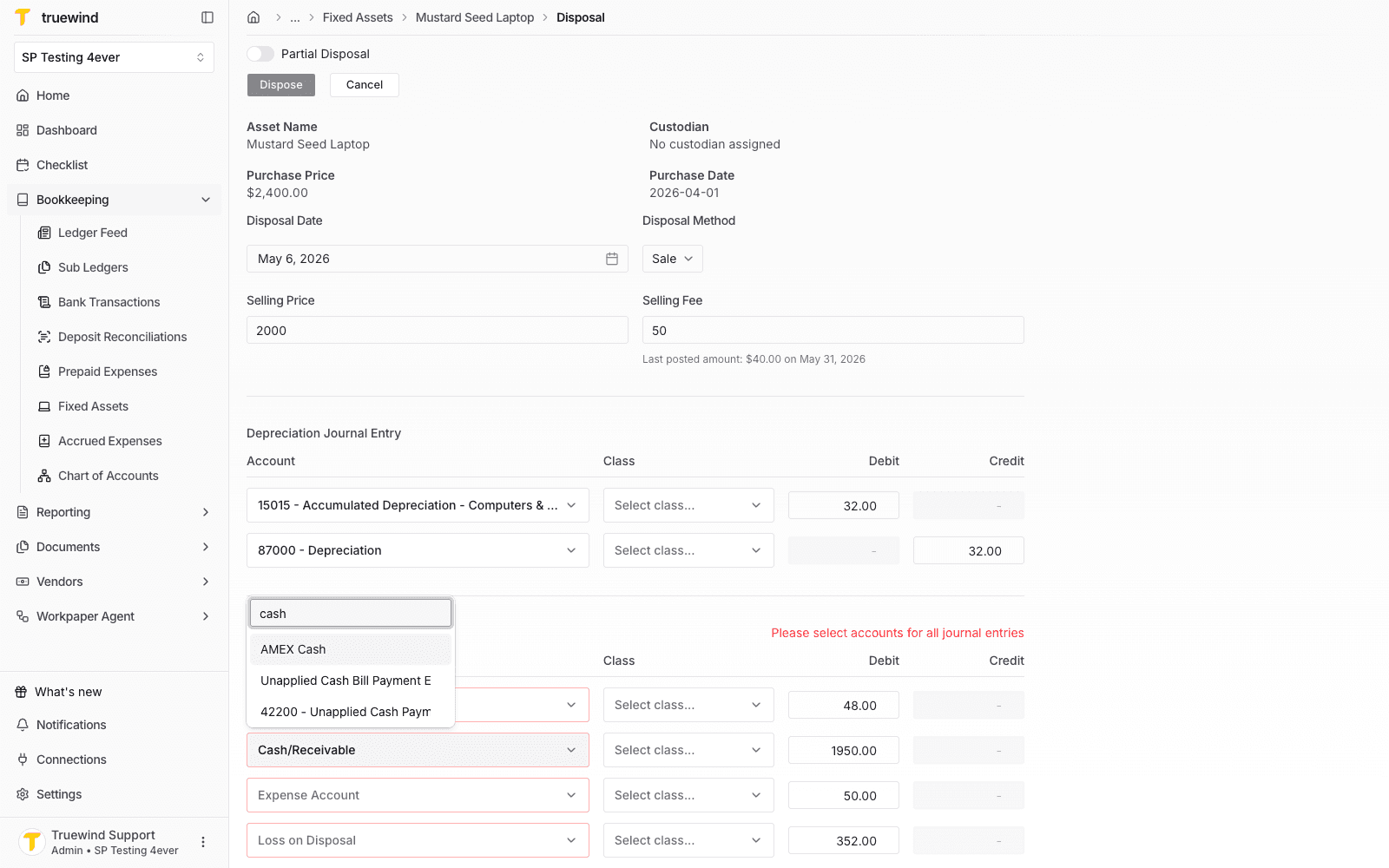Click the home breadcrumb icon
The image size is (1389, 868).
253,17
